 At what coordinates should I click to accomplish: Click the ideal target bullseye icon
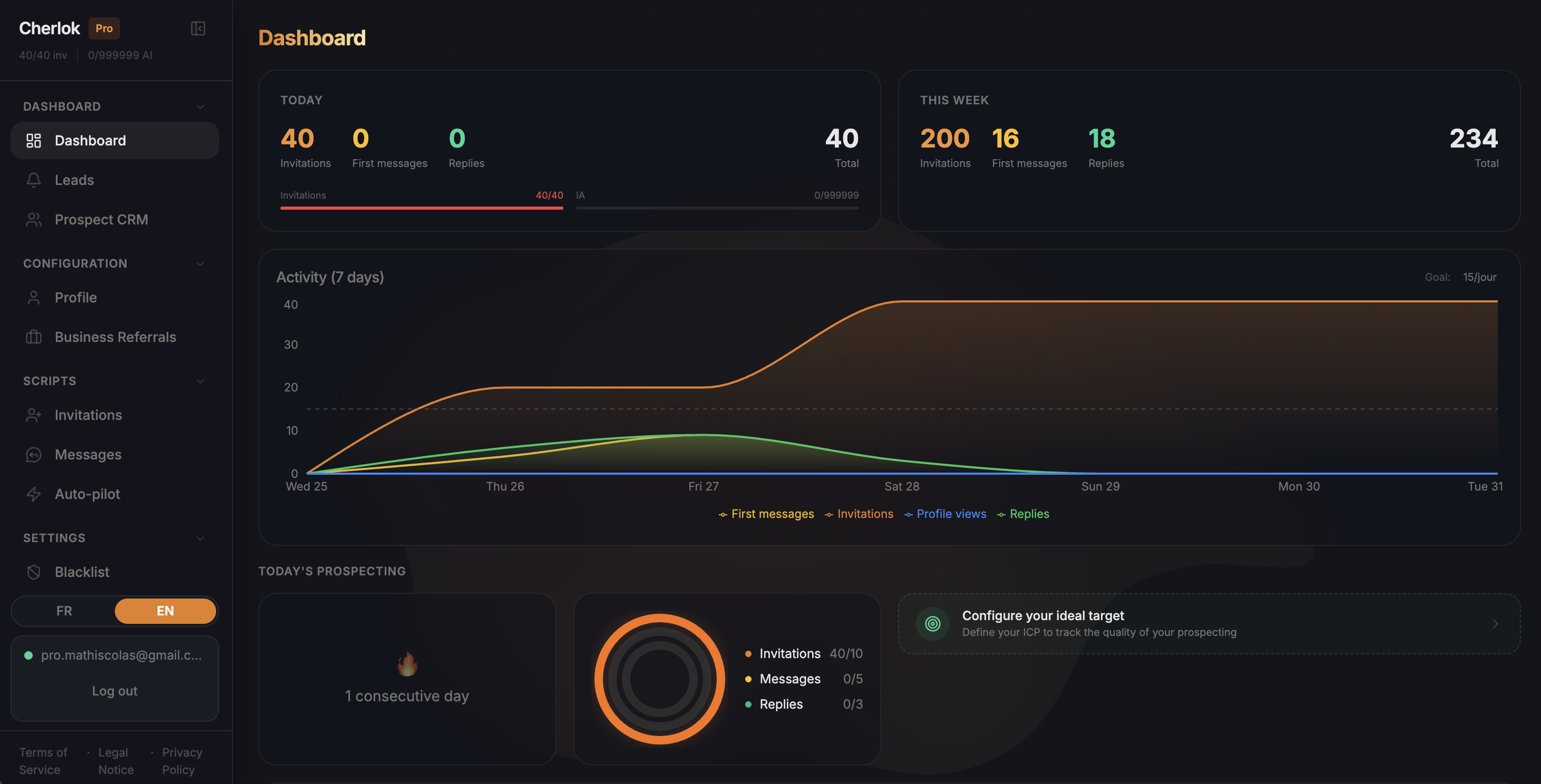932,624
